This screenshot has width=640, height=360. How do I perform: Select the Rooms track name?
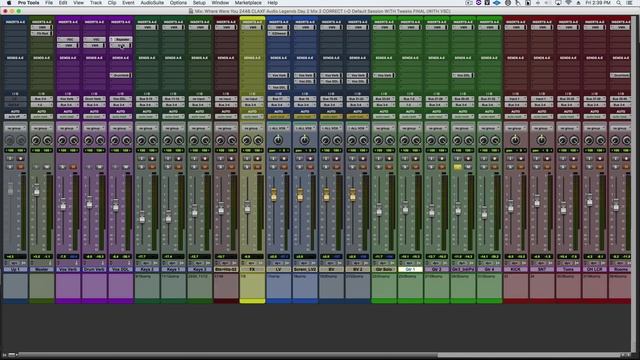620,269
